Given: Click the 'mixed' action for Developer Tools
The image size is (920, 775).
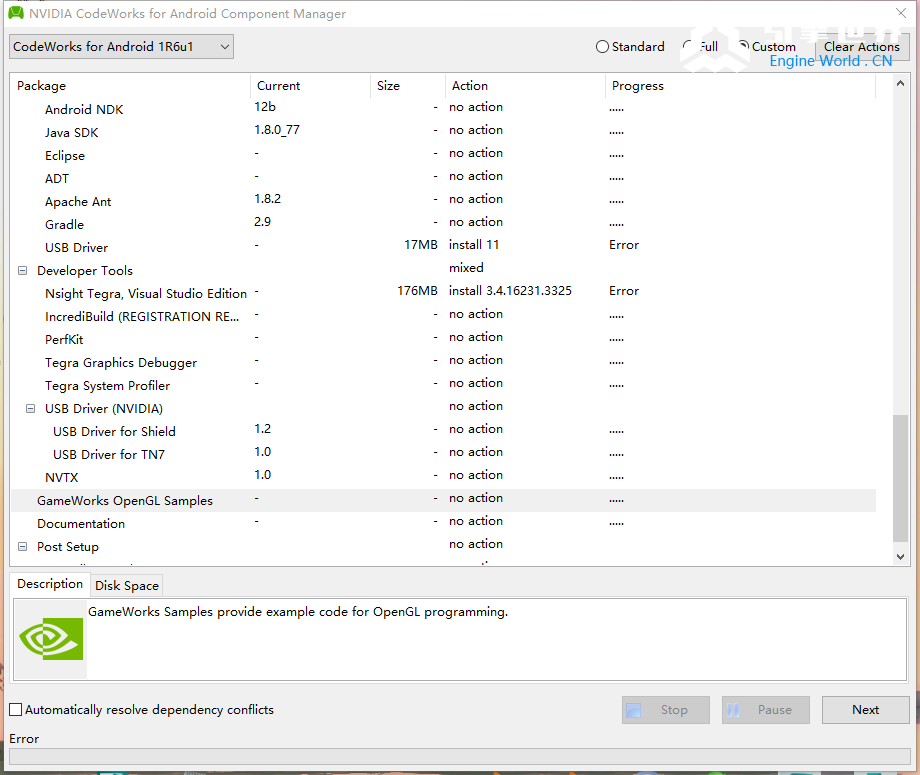Looking at the screenshot, I should 466,268.
